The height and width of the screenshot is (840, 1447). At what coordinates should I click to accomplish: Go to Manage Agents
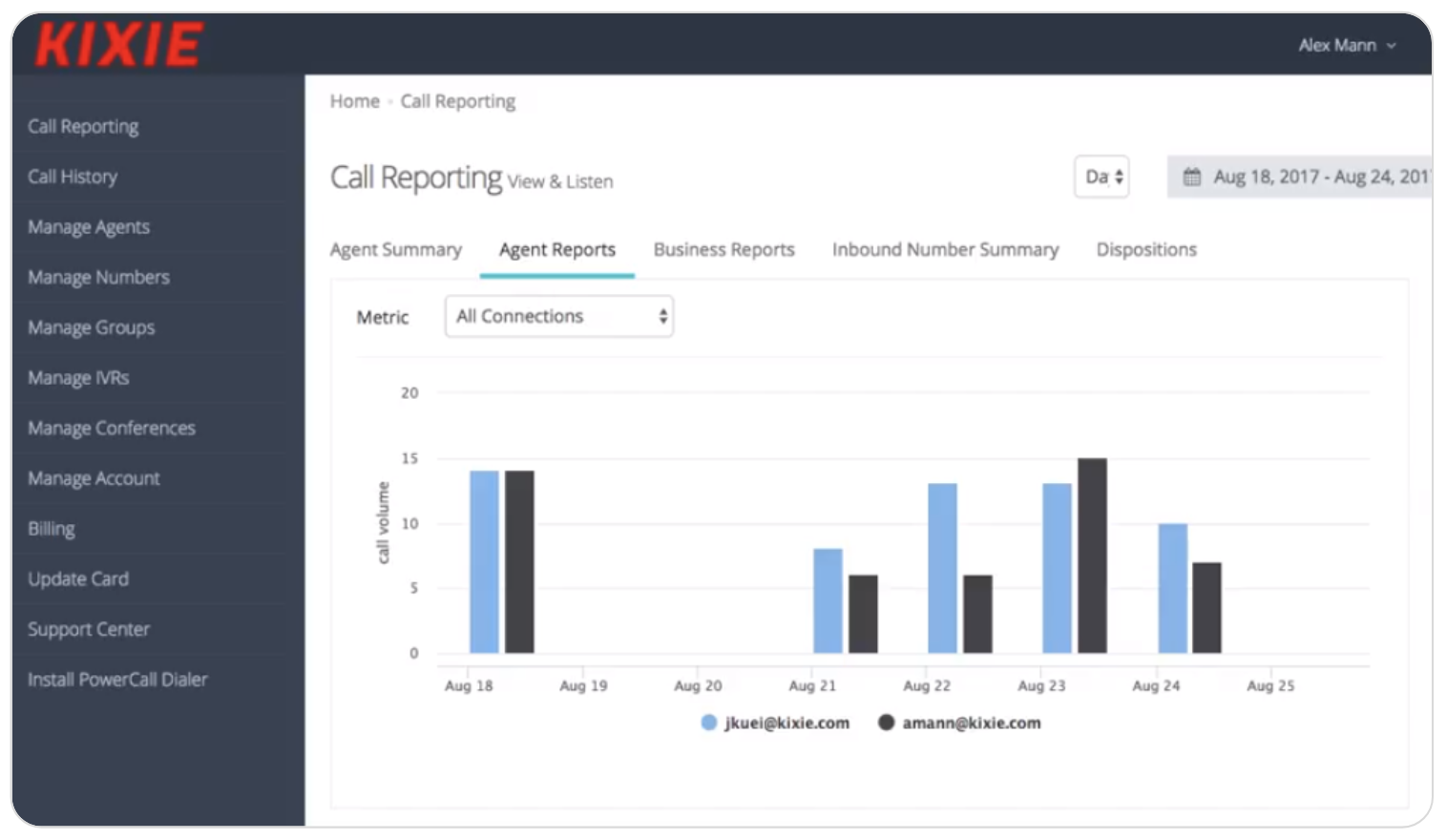[x=89, y=227]
